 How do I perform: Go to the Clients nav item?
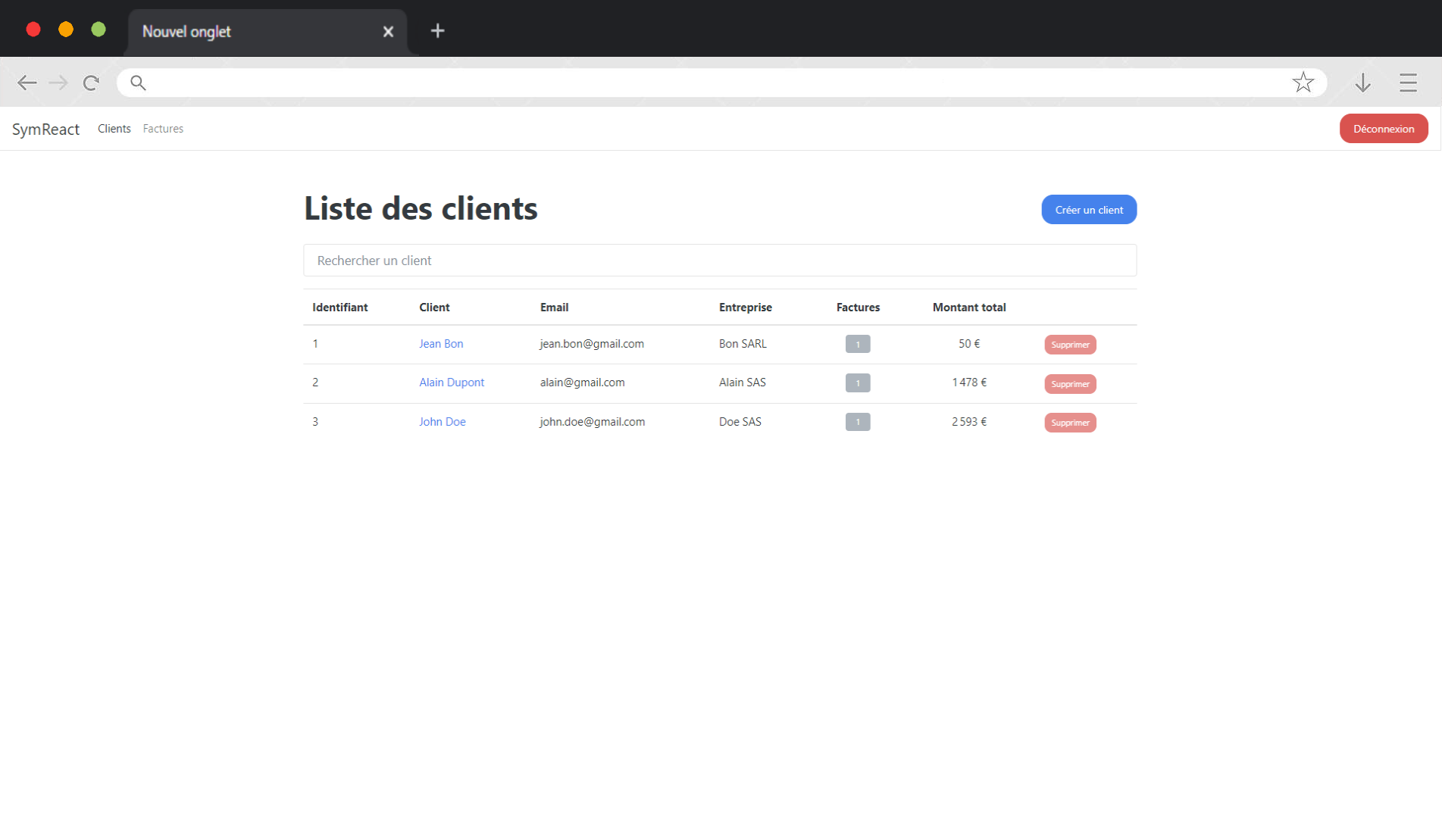pyautogui.click(x=114, y=129)
